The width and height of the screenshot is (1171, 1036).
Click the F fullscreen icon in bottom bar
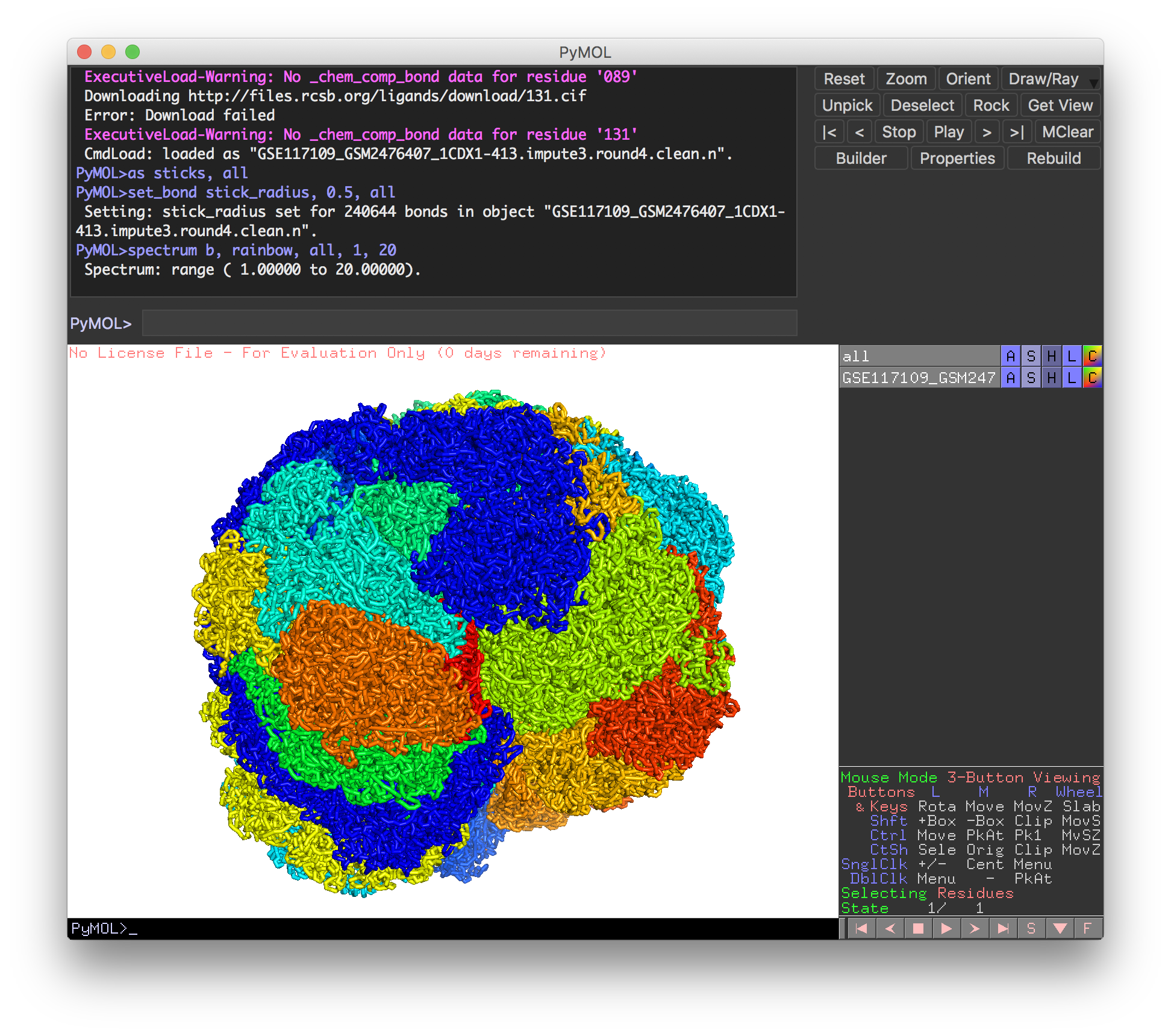(x=1087, y=928)
